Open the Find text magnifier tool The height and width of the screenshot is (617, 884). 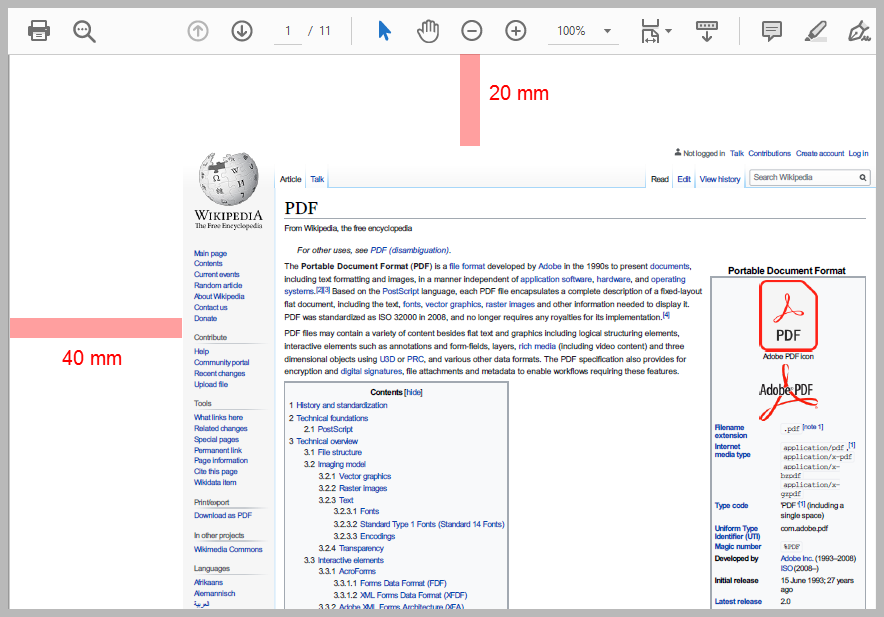click(84, 31)
